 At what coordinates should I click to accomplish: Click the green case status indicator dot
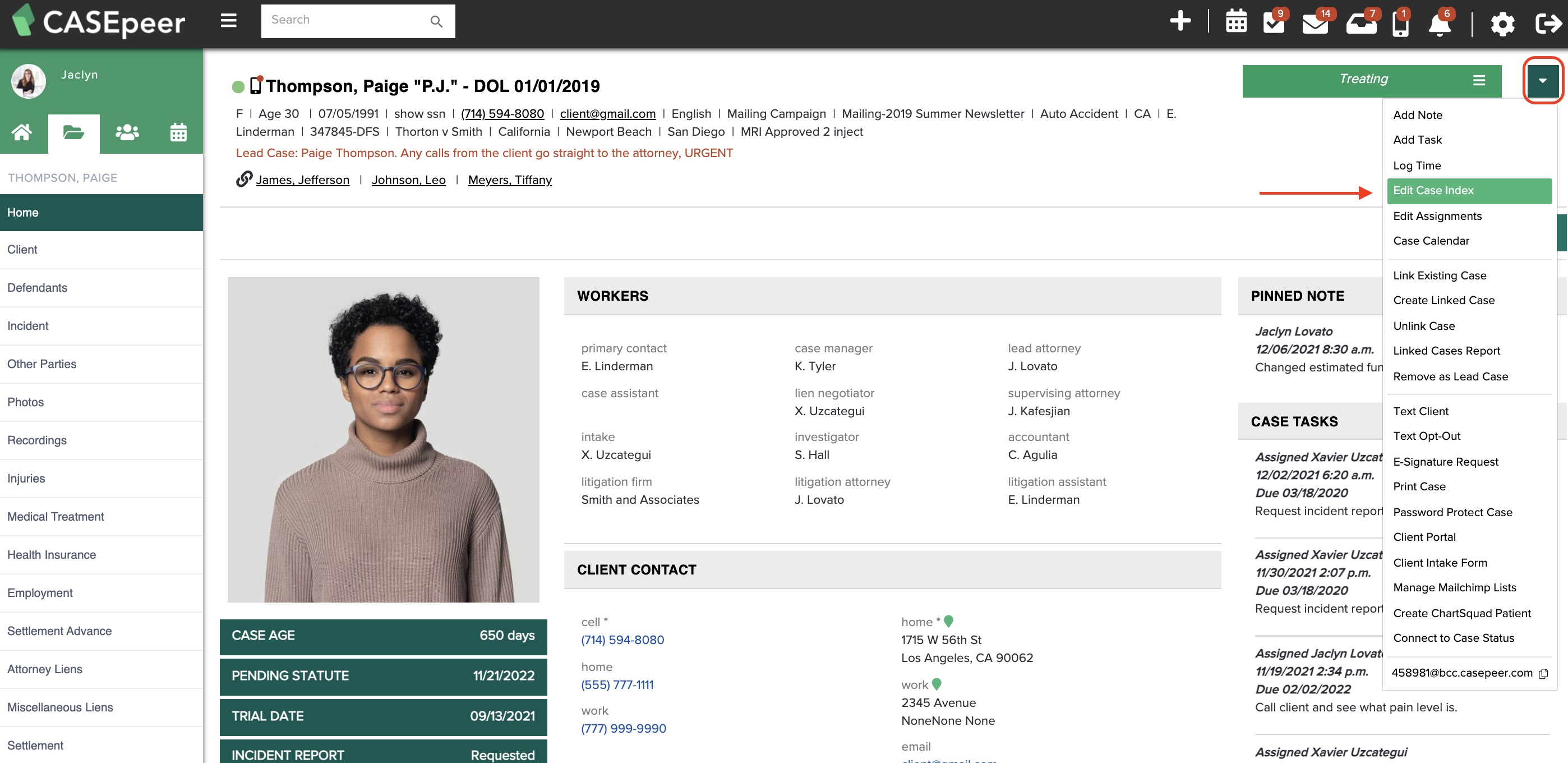[x=238, y=86]
